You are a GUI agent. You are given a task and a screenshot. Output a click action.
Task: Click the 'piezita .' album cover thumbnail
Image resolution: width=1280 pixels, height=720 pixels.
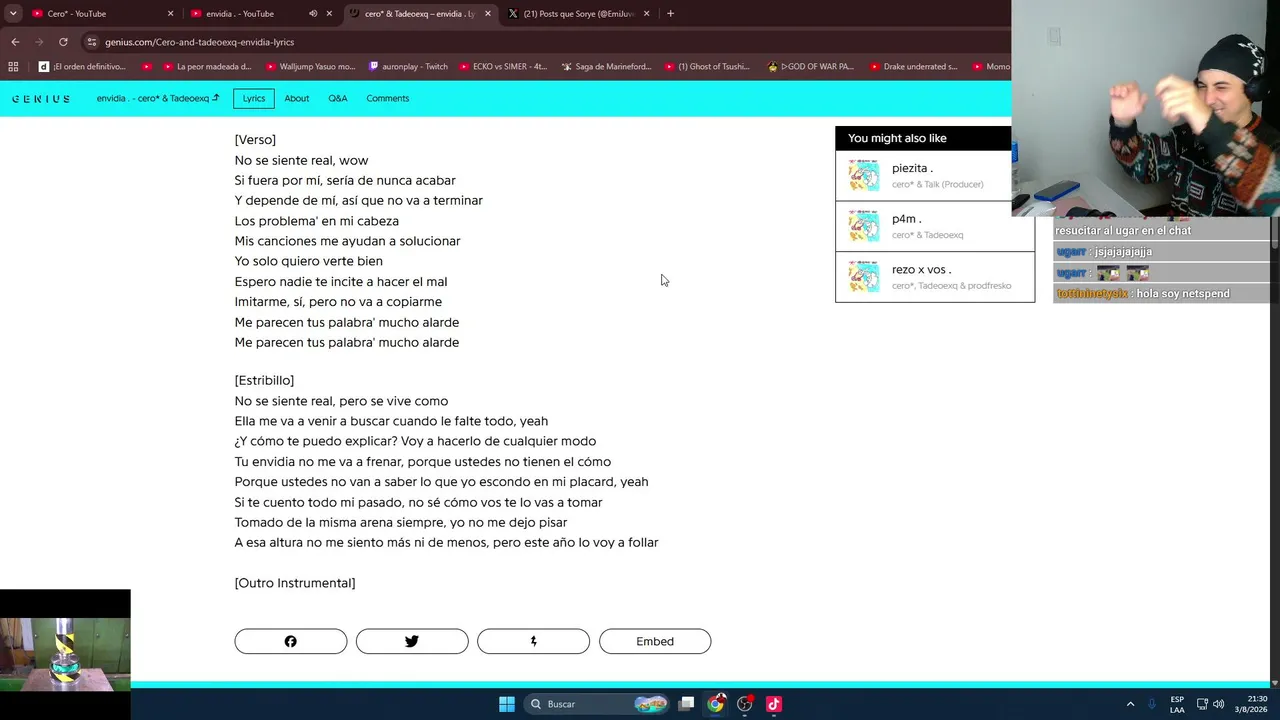point(864,176)
